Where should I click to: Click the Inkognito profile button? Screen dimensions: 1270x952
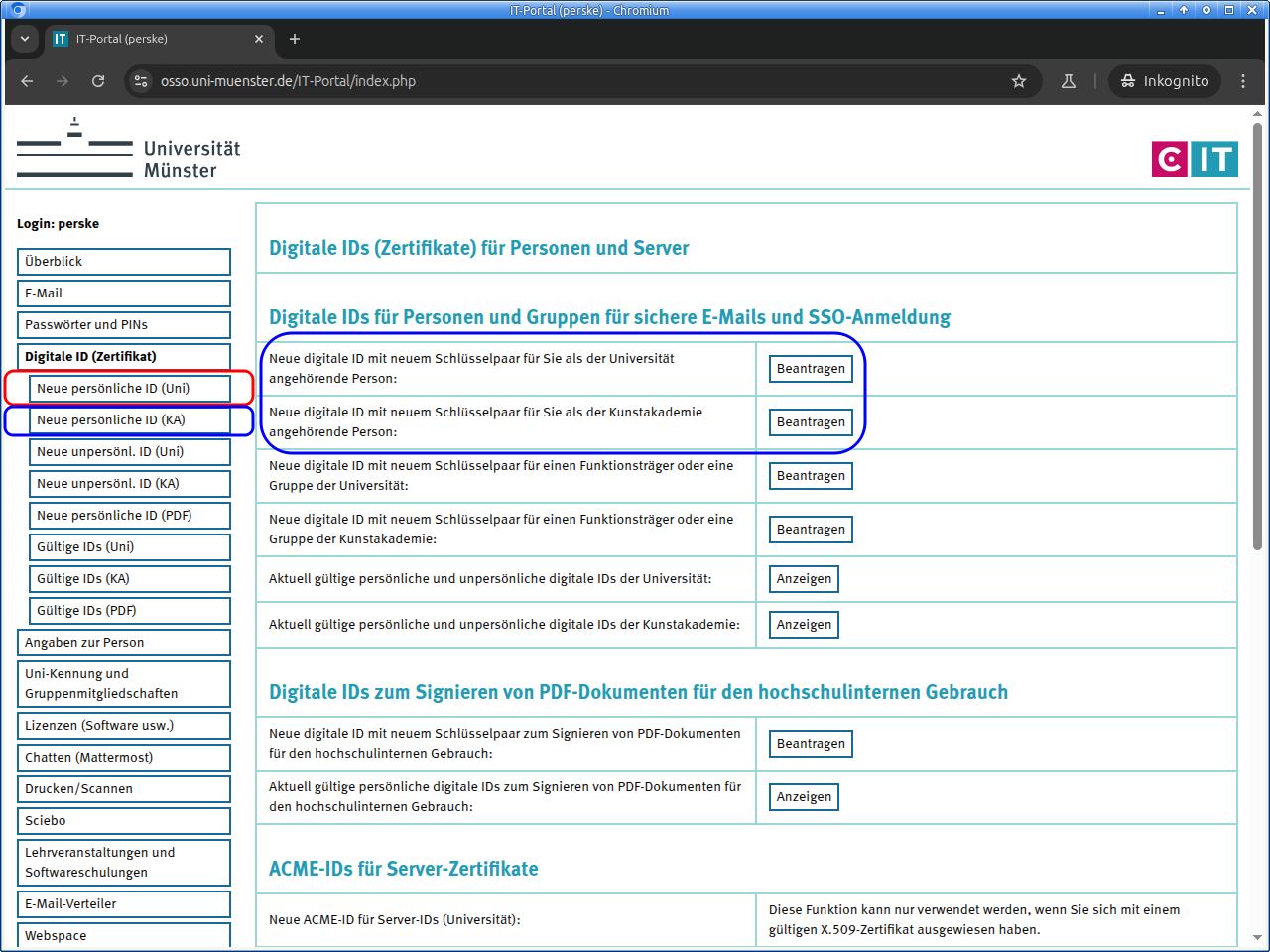(1165, 81)
